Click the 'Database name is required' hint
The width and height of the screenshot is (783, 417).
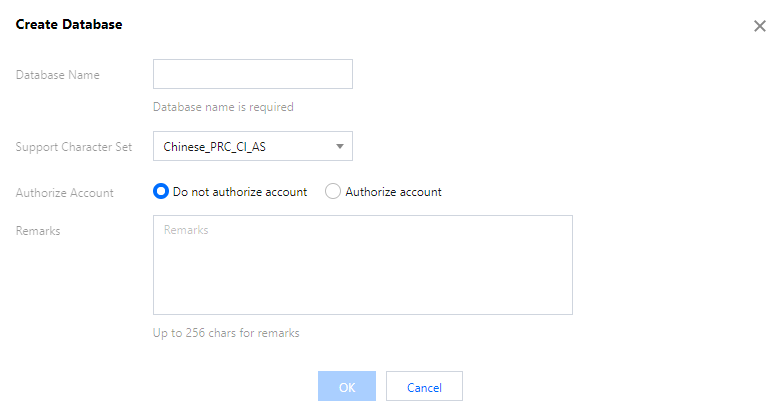223,107
